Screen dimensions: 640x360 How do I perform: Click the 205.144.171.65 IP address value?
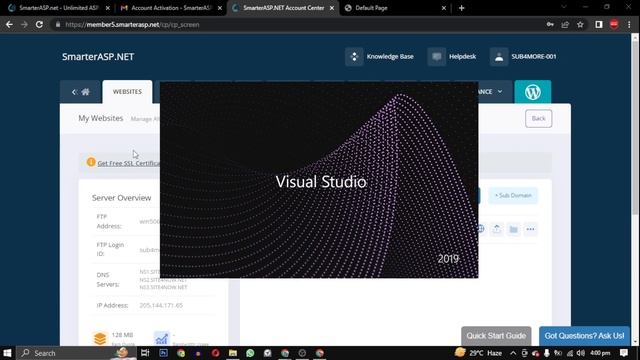pyautogui.click(x=161, y=305)
